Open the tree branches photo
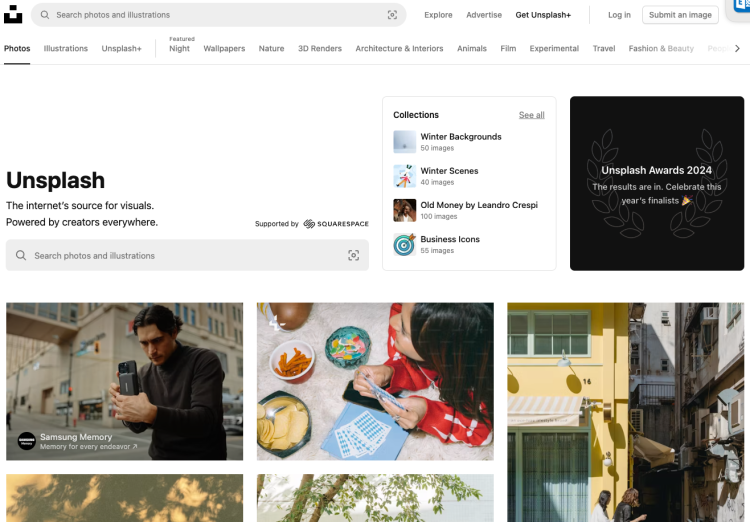Screen dimensions: 750x522 point(375,498)
